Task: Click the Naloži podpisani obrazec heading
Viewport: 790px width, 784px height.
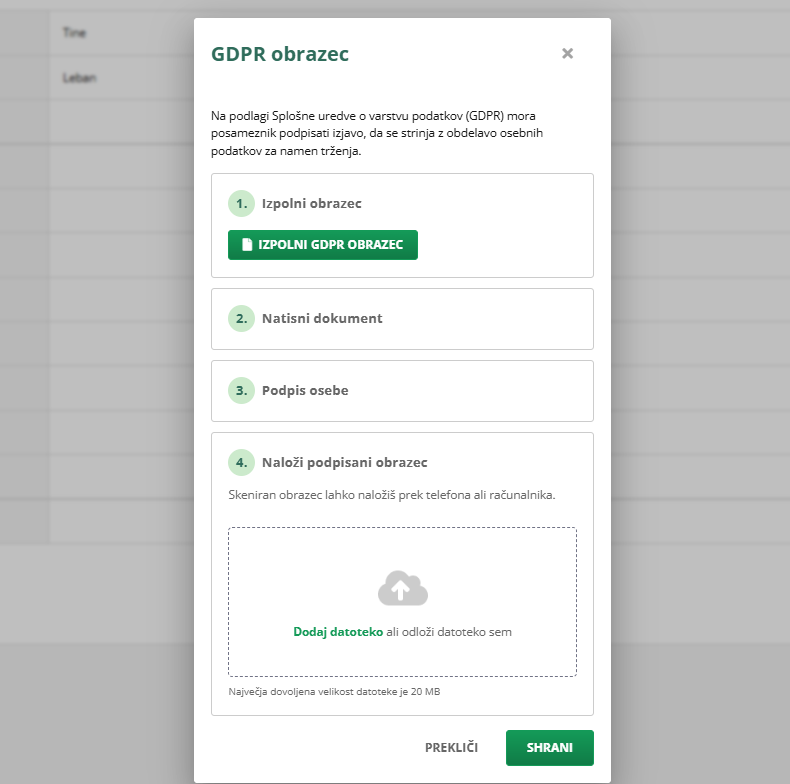Action: [x=345, y=463]
